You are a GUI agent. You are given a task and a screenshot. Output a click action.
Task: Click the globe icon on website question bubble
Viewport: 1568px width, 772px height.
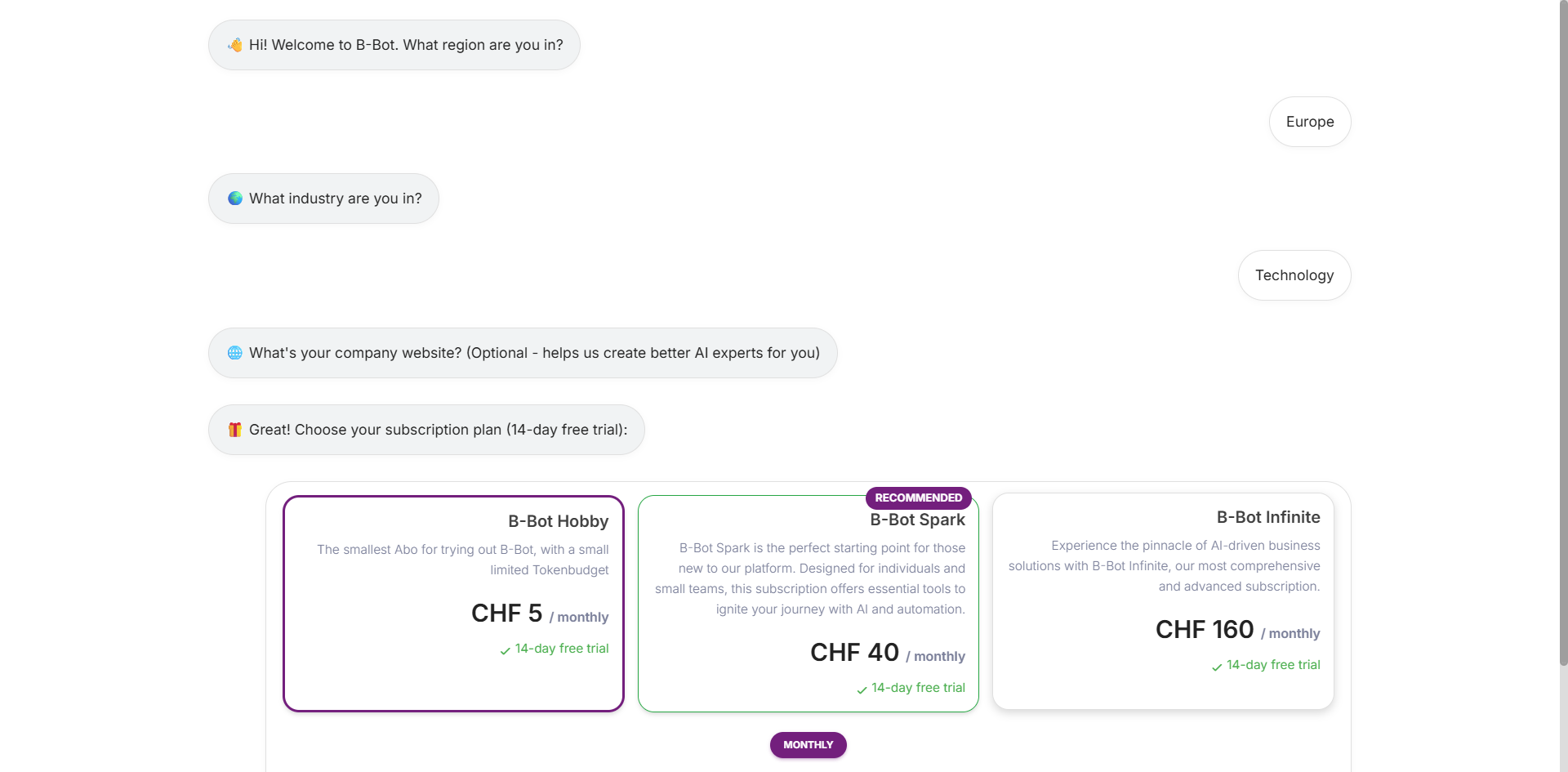[x=234, y=352]
